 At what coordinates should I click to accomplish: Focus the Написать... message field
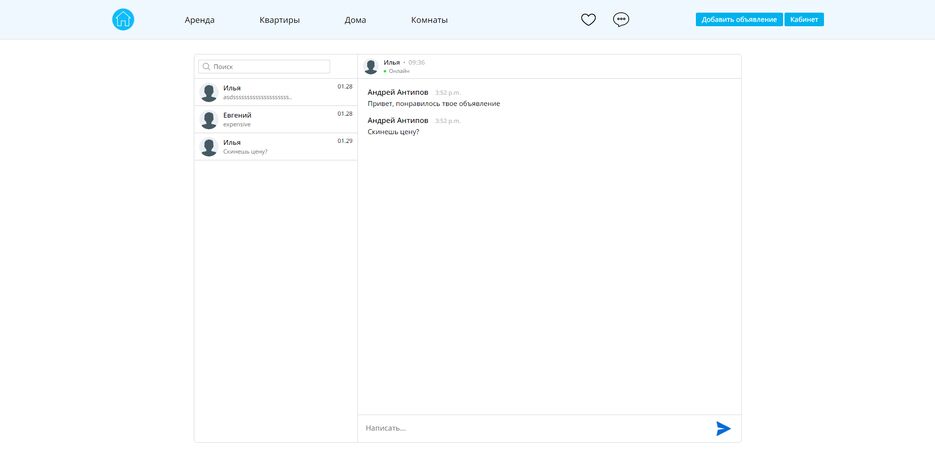pyautogui.click(x=537, y=428)
